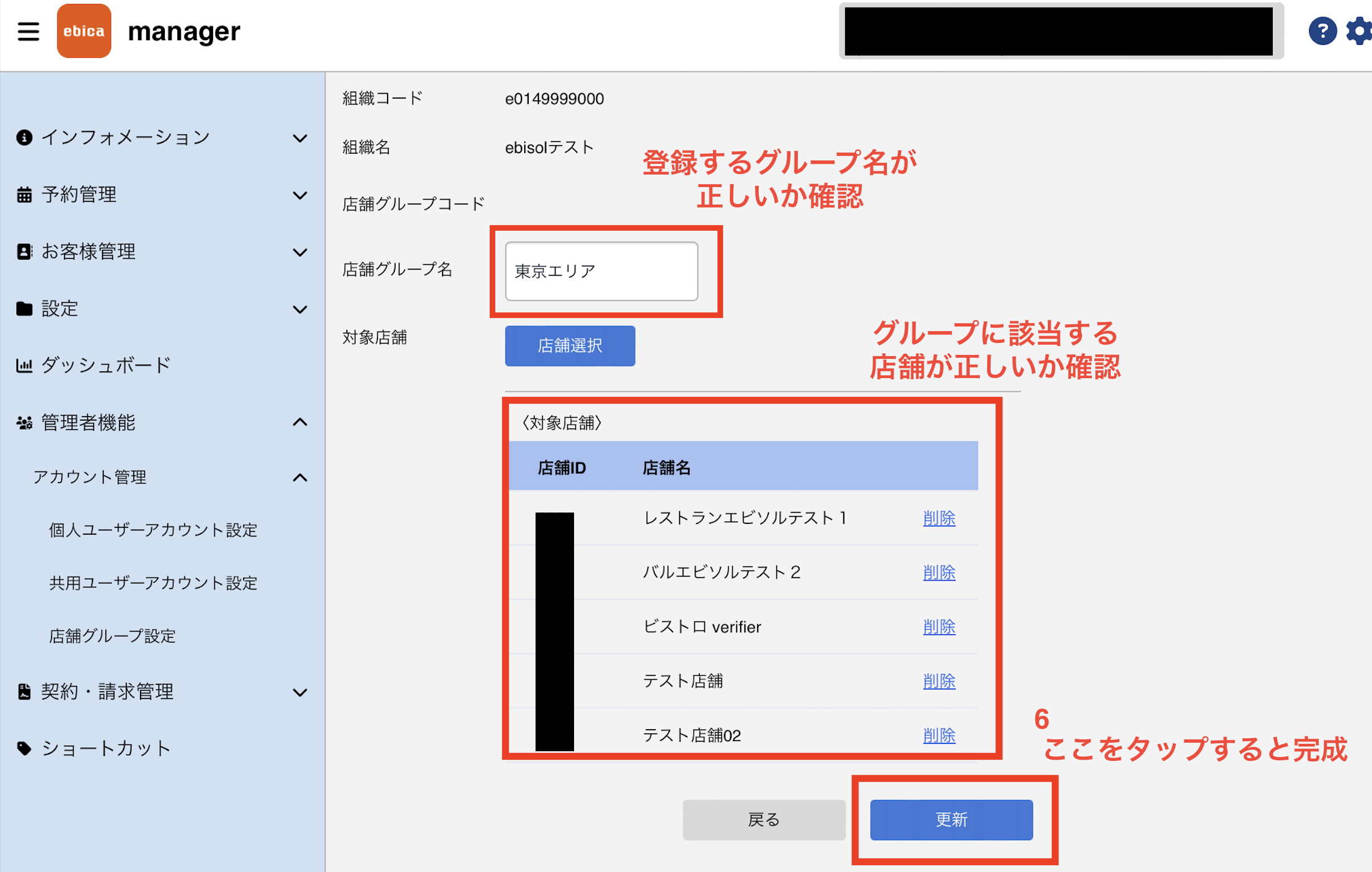Open the ダッシュボード menu item
The height and width of the screenshot is (872, 1372).
[x=106, y=365]
